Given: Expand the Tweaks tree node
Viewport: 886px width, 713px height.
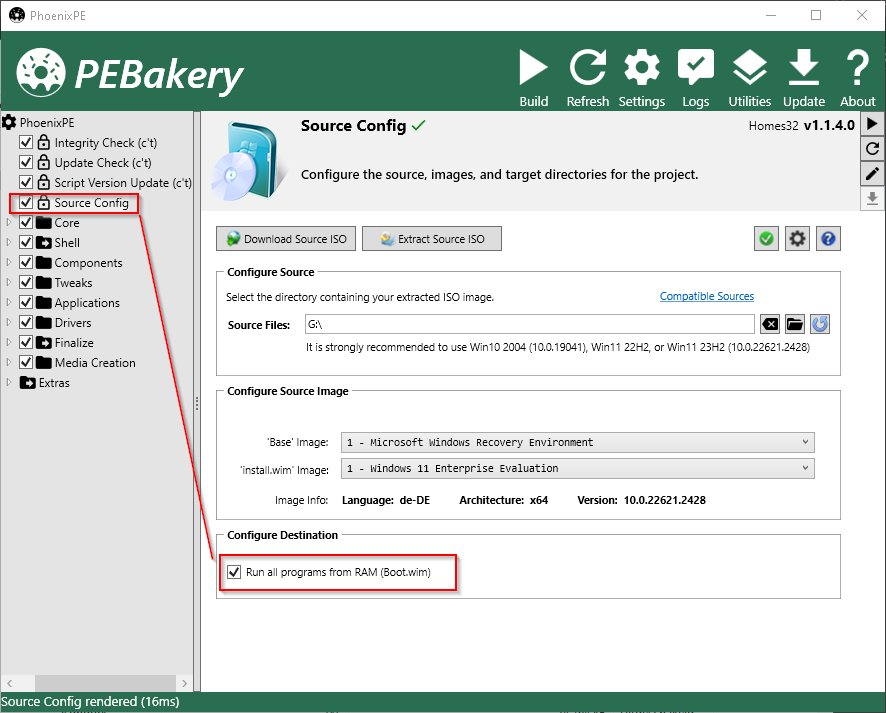Looking at the screenshot, I should click(x=8, y=282).
